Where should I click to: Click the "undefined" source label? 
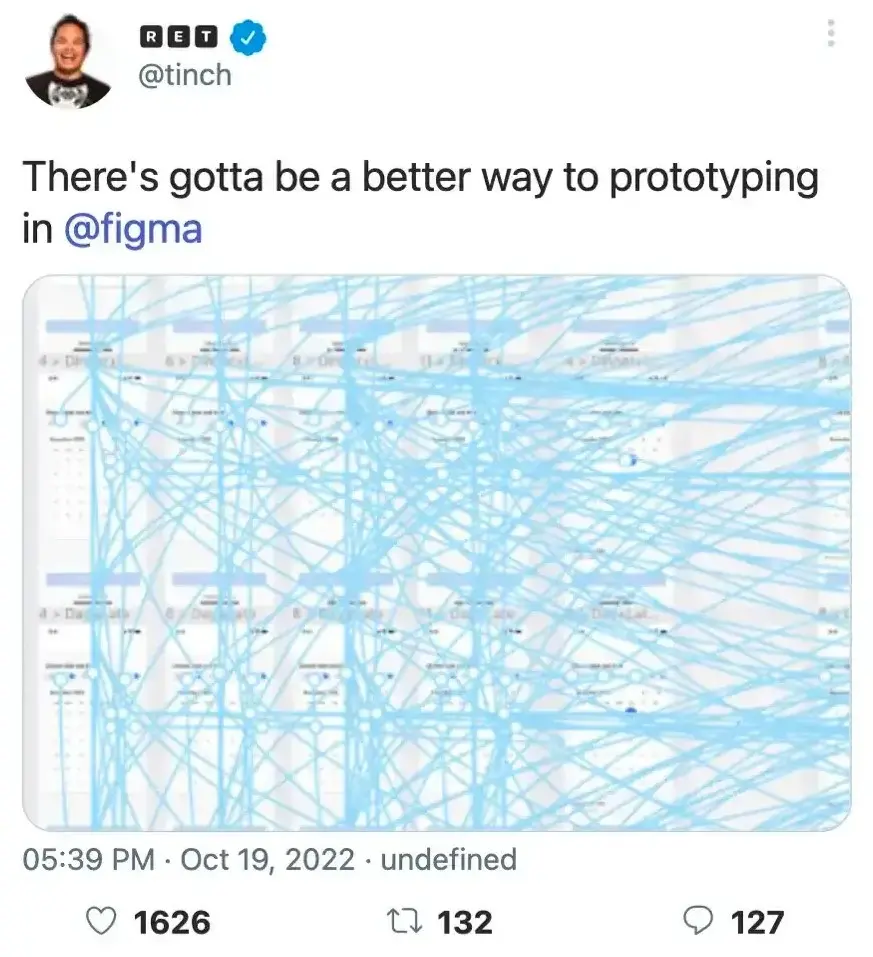(449, 859)
